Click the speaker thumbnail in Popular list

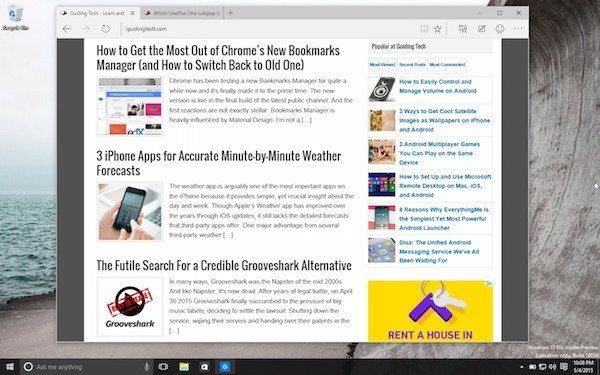(x=382, y=89)
